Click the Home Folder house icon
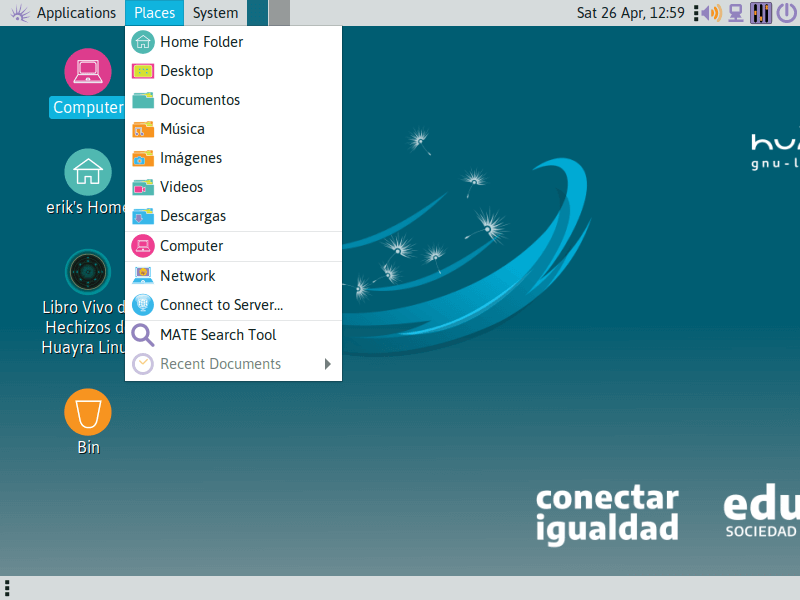Viewport: 800px width, 600px height. coord(143,42)
